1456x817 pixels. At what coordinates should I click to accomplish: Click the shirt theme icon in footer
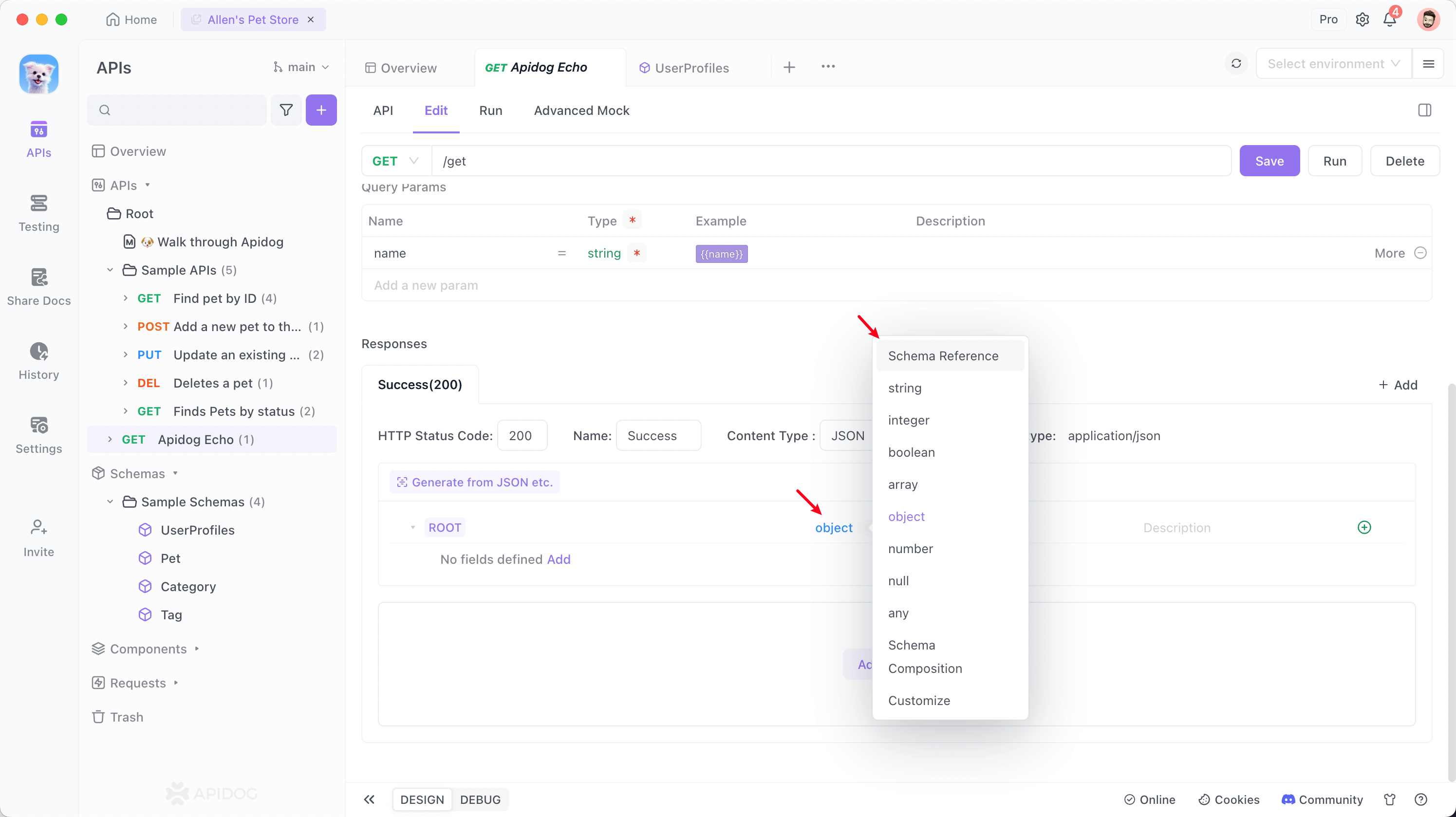[1389, 799]
